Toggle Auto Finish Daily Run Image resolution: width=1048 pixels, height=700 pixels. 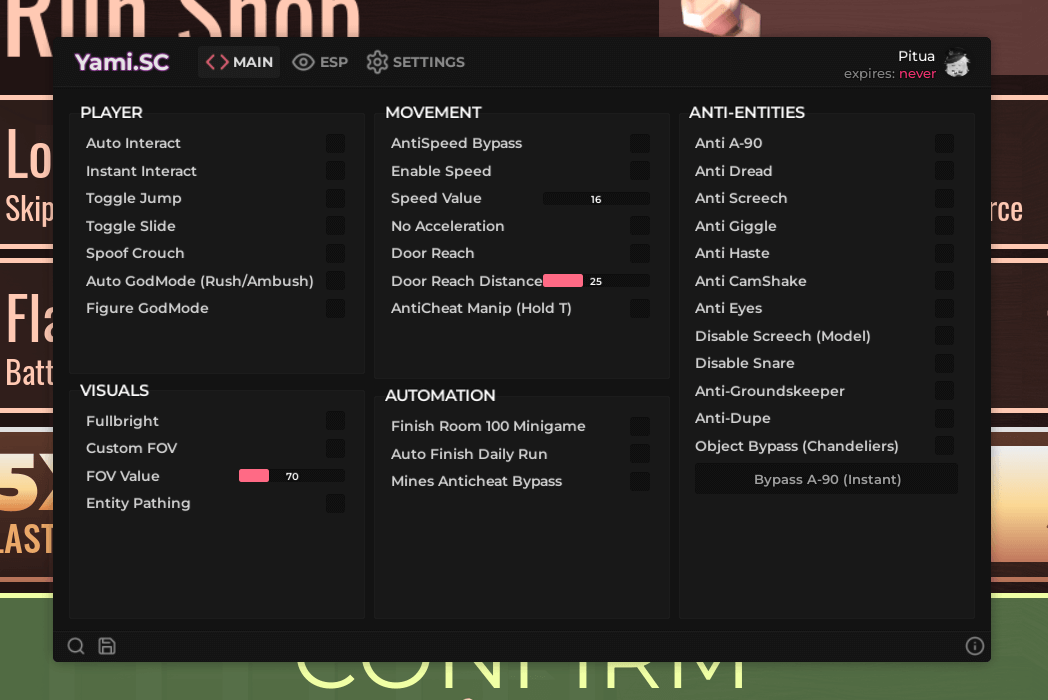point(640,454)
